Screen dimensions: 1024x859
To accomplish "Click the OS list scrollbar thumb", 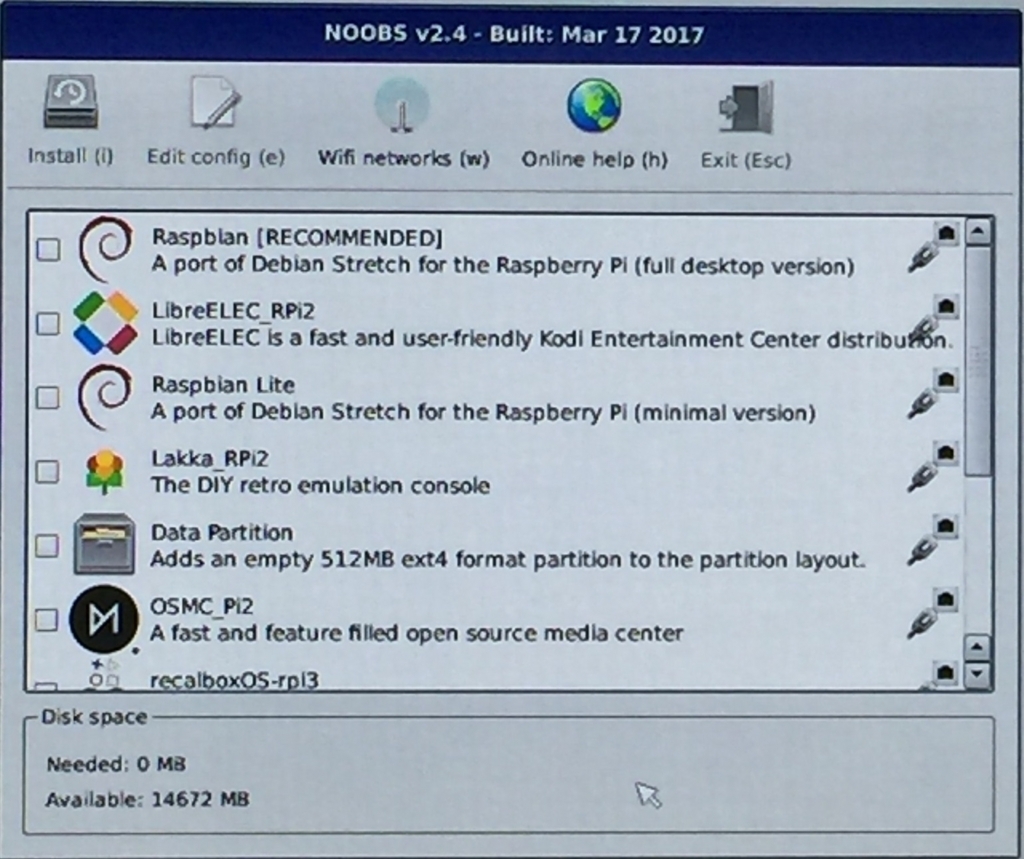I will [978, 361].
